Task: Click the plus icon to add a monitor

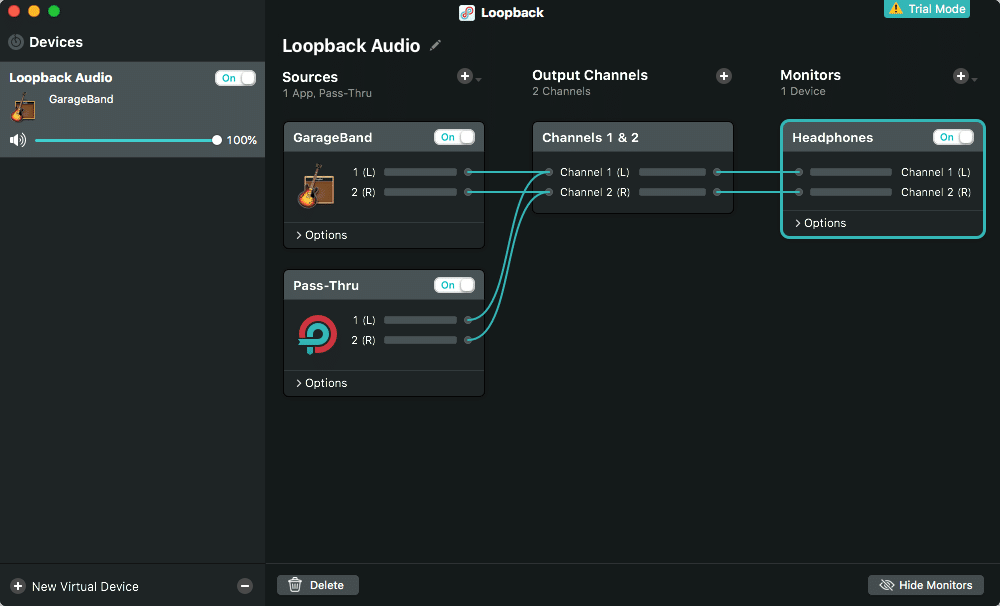Action: click(x=960, y=76)
